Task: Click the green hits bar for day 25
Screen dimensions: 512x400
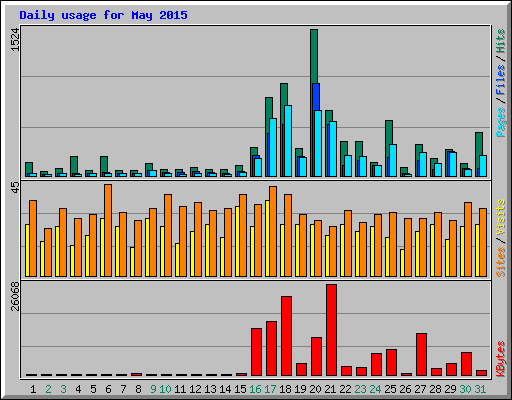Action: [x=389, y=133]
